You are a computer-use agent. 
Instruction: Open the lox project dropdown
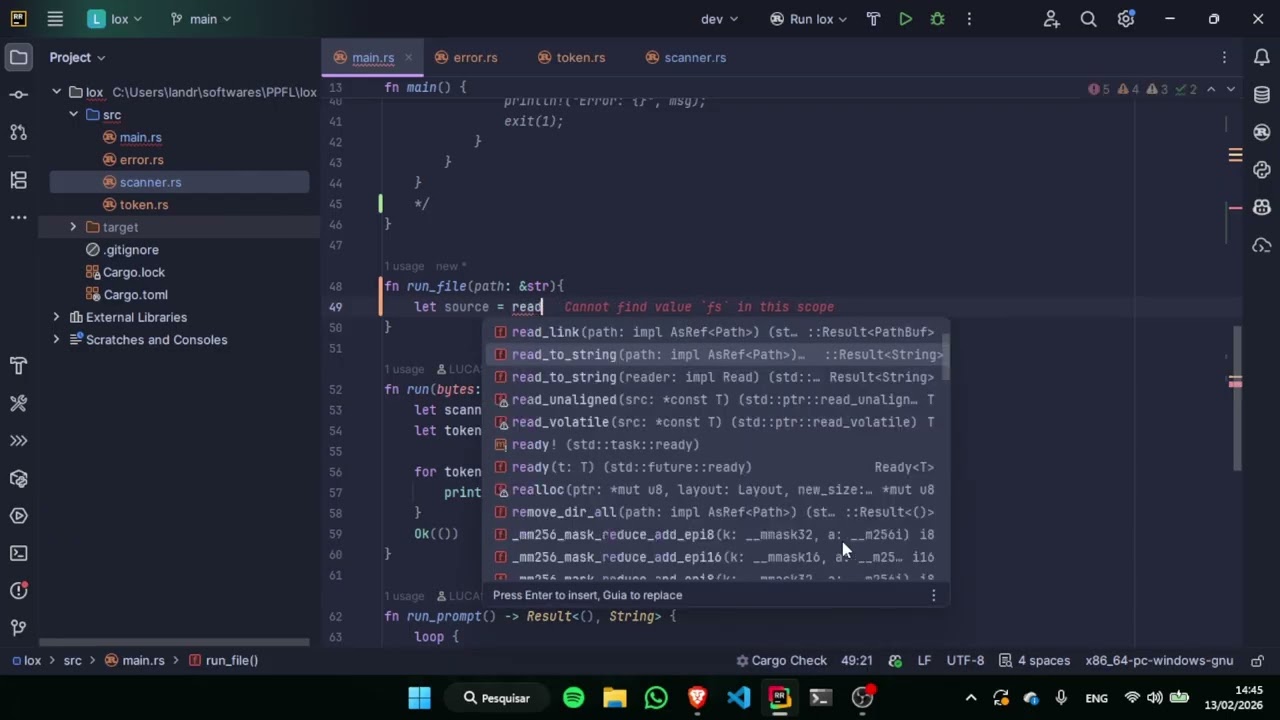click(115, 19)
